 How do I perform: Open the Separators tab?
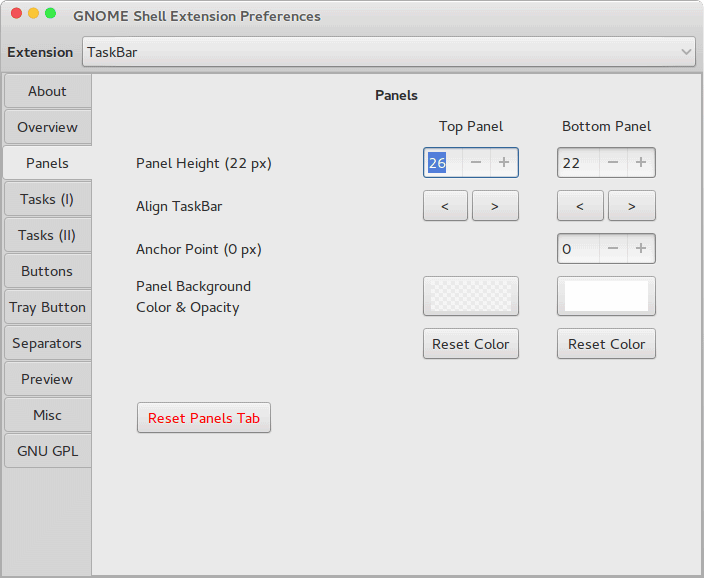[48, 343]
